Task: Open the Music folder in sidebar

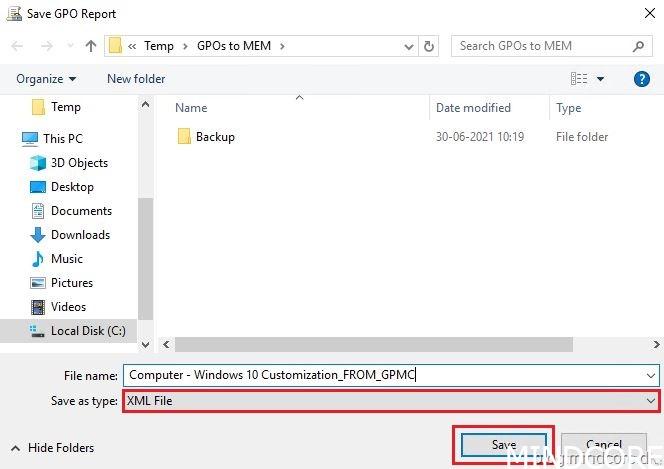Action: click(66, 259)
